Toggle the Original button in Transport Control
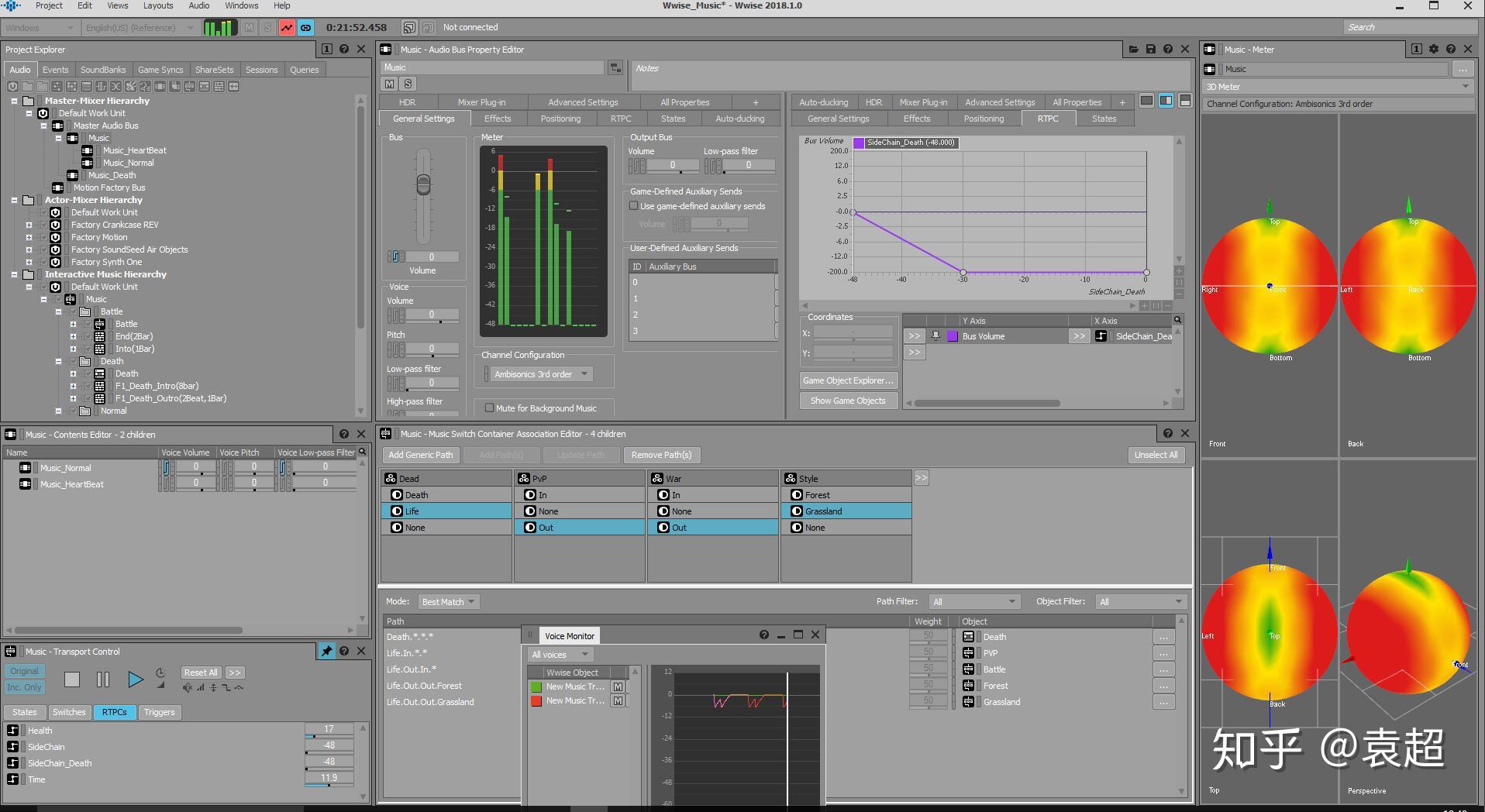The image size is (1485, 812). [25, 671]
